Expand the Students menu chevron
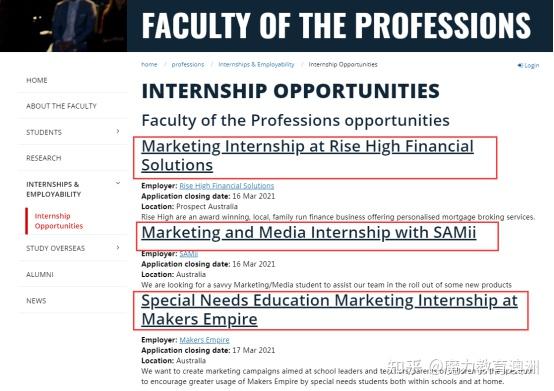Image resolution: width=554 pixels, height=391 pixels. pyautogui.click(x=118, y=132)
